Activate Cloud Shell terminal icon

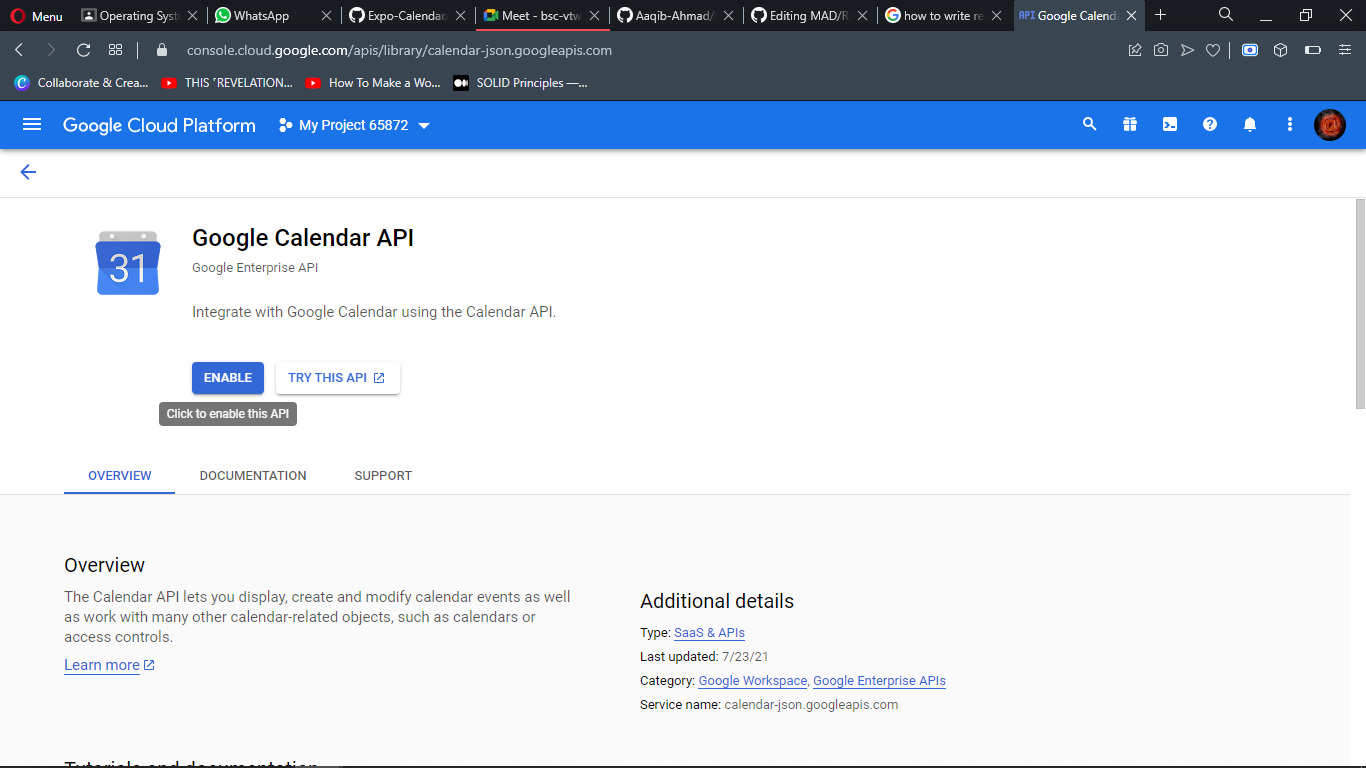coord(1170,124)
